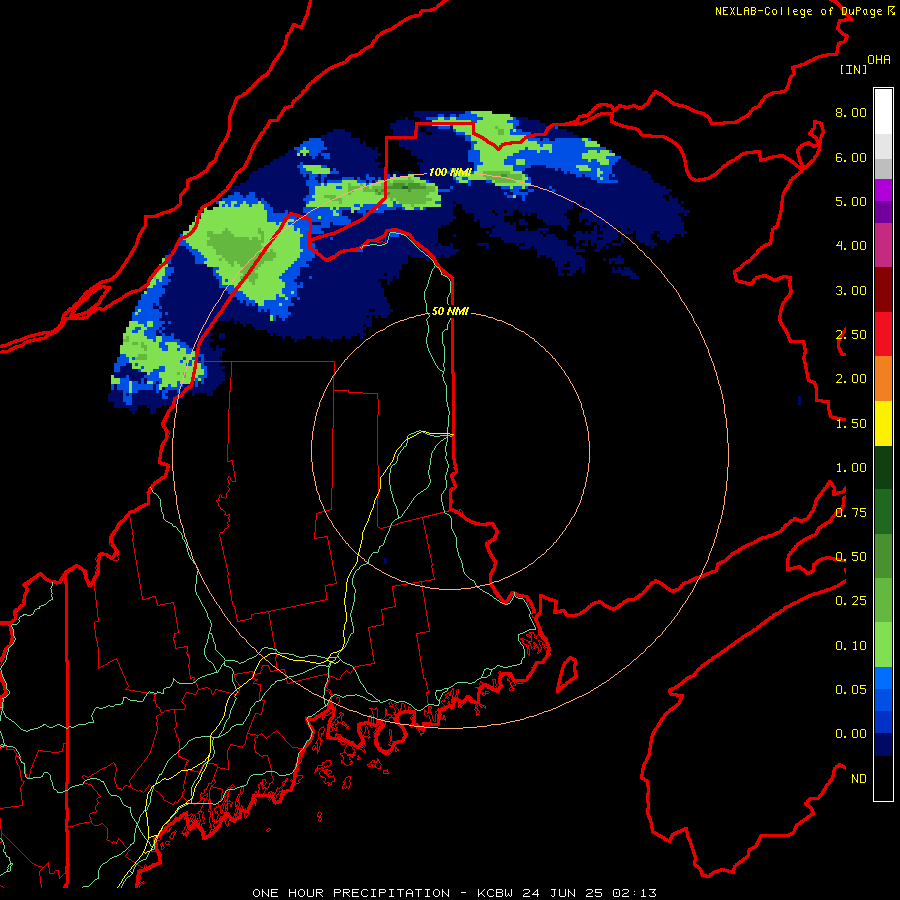This screenshot has width=900, height=900.
Task: Click the 1.00 legend value
Action: pos(851,468)
